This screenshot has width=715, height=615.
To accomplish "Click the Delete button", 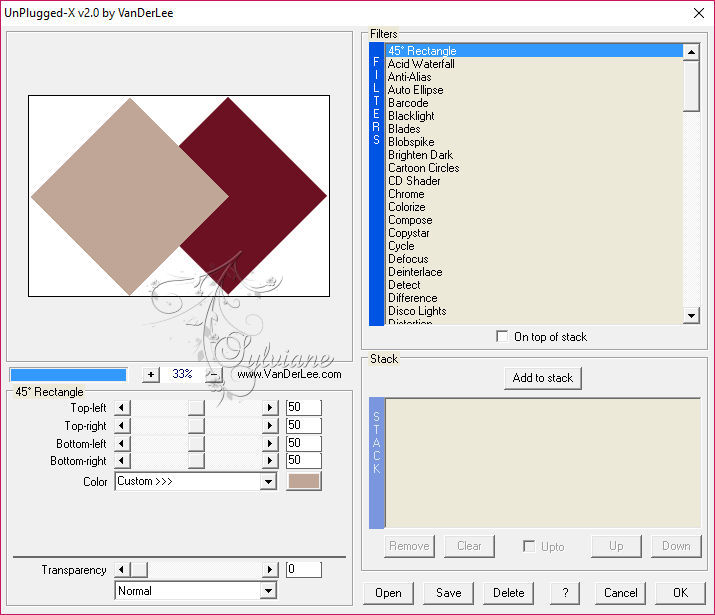I will tap(508, 593).
